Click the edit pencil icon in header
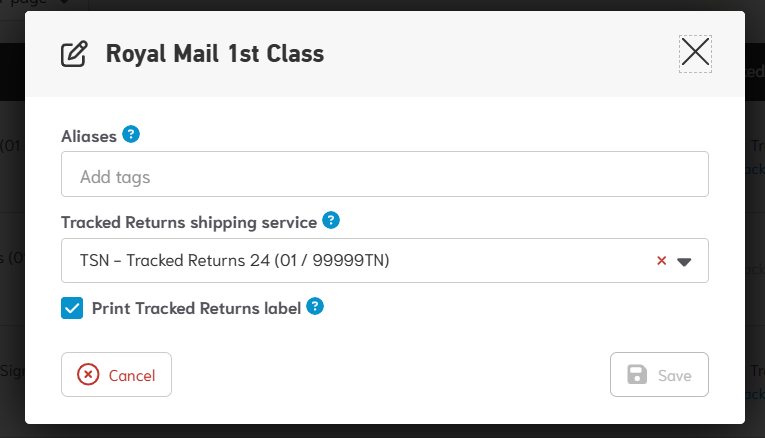 coord(73,54)
